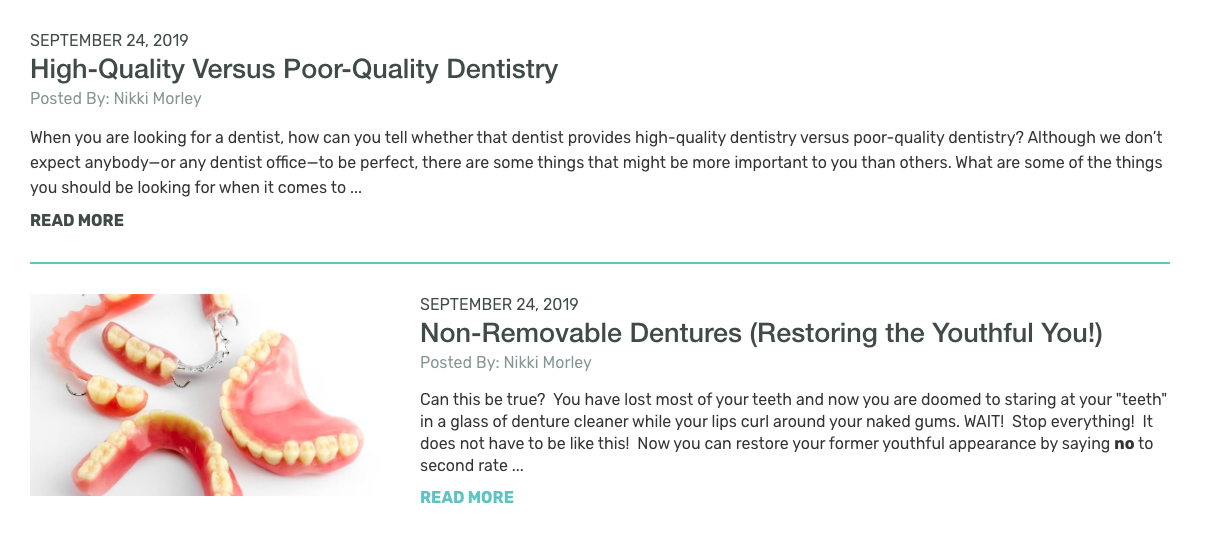Click the teal divider line between posts
Image resolution: width=1208 pixels, height=533 pixels.
(600, 263)
